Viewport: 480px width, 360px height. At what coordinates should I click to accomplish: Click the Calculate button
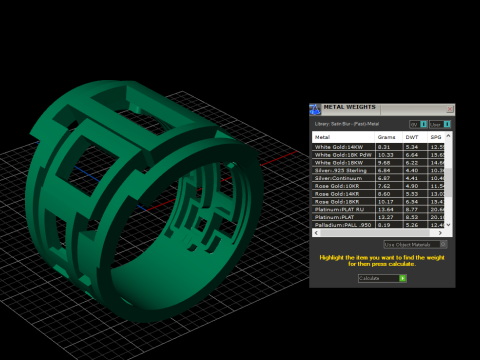[x=382, y=278]
